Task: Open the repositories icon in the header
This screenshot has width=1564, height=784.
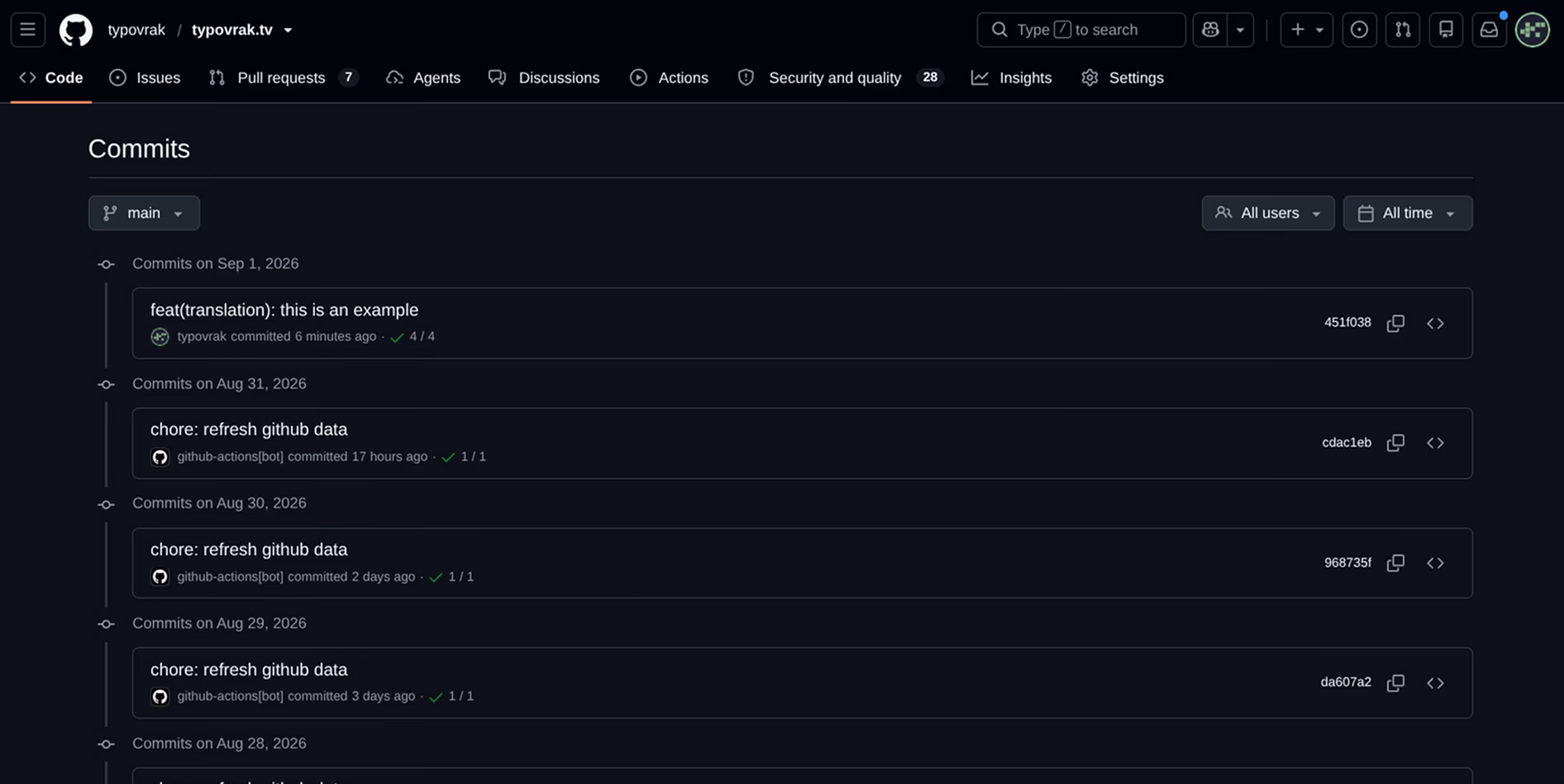Action: coord(1446,30)
